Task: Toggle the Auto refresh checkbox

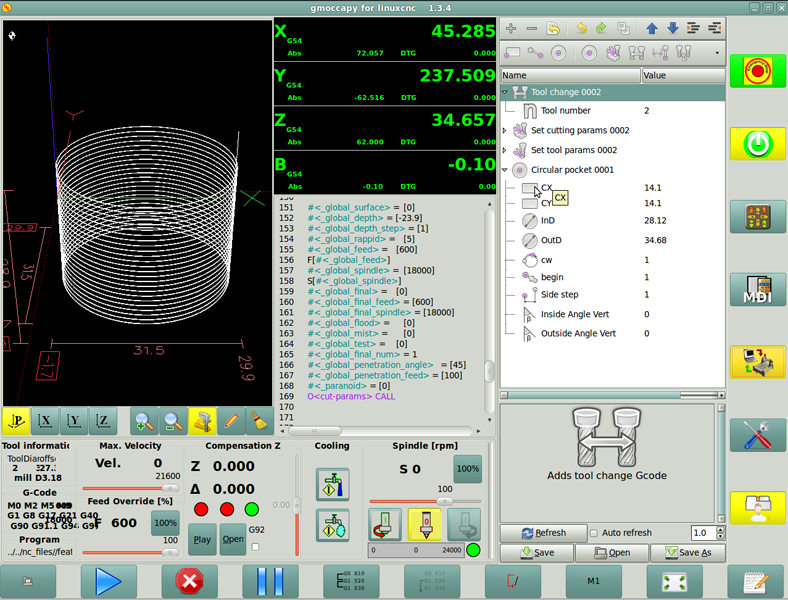Action: tap(594, 533)
